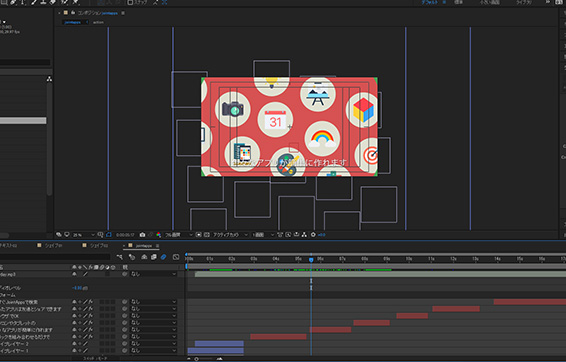Viewport: 566px width, 362px height.
Task: Click always preview this view icon
Action: coord(58,235)
